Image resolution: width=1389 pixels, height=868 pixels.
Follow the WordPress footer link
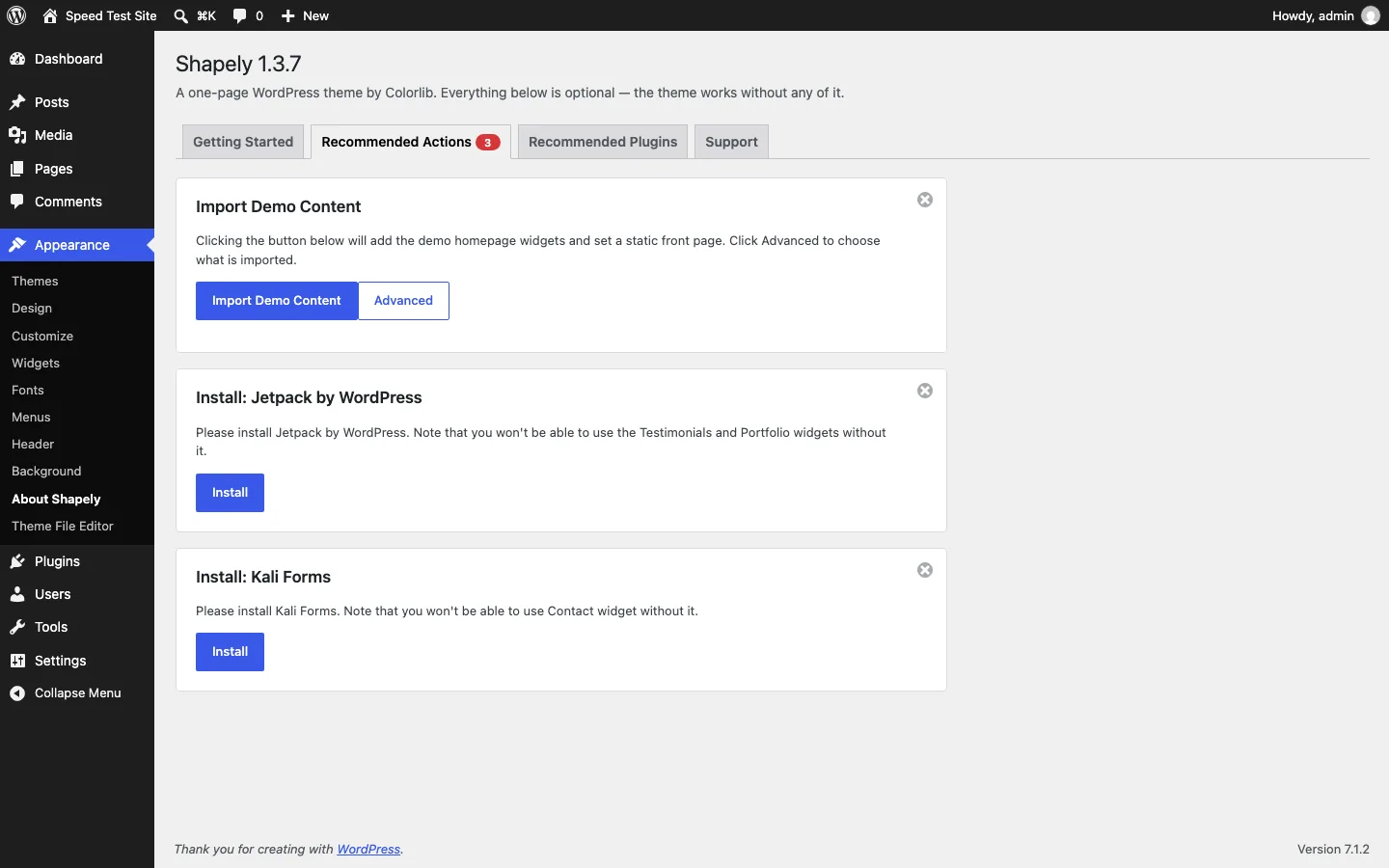[x=368, y=850]
